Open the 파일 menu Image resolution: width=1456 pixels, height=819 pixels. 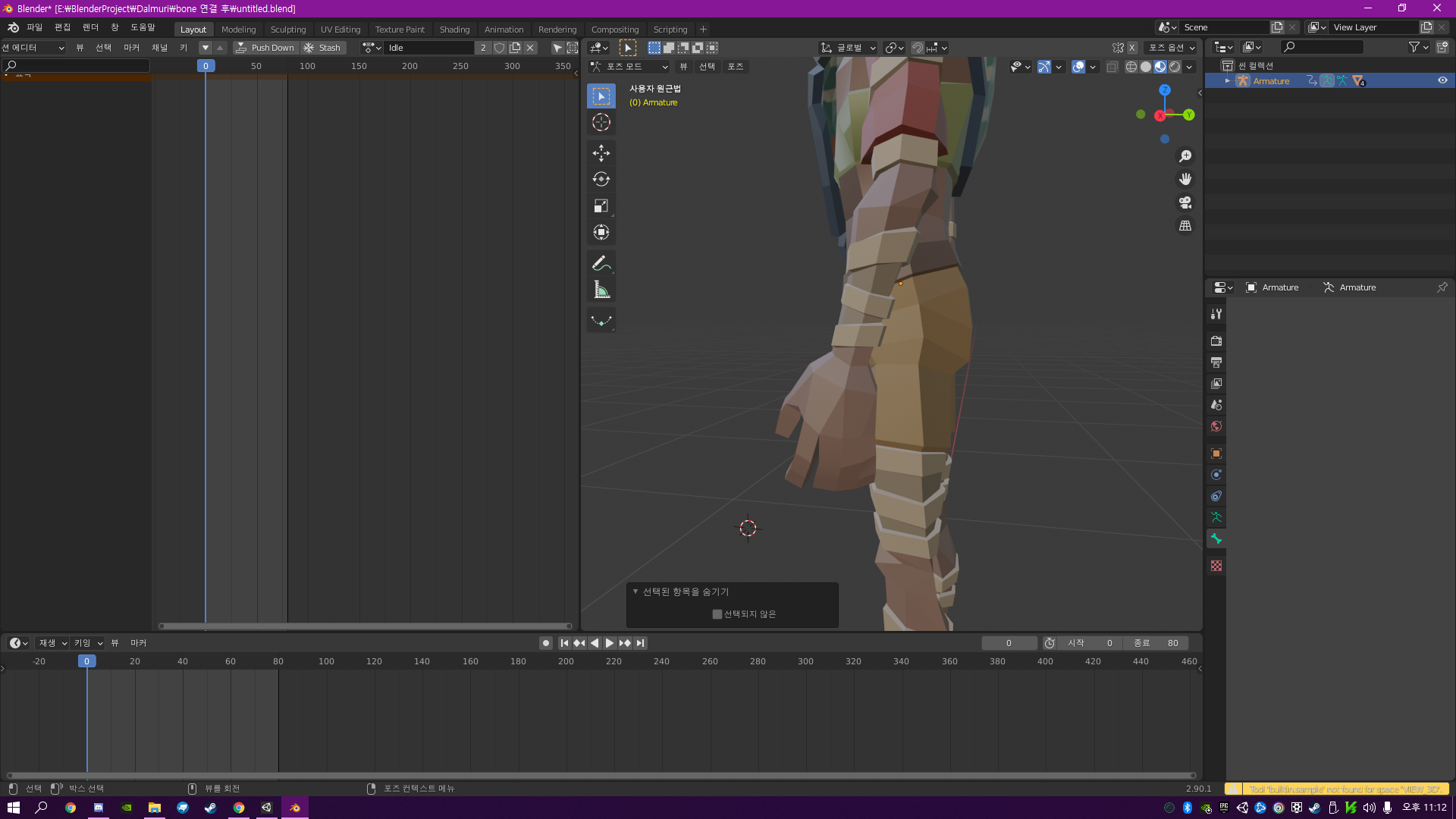point(34,27)
